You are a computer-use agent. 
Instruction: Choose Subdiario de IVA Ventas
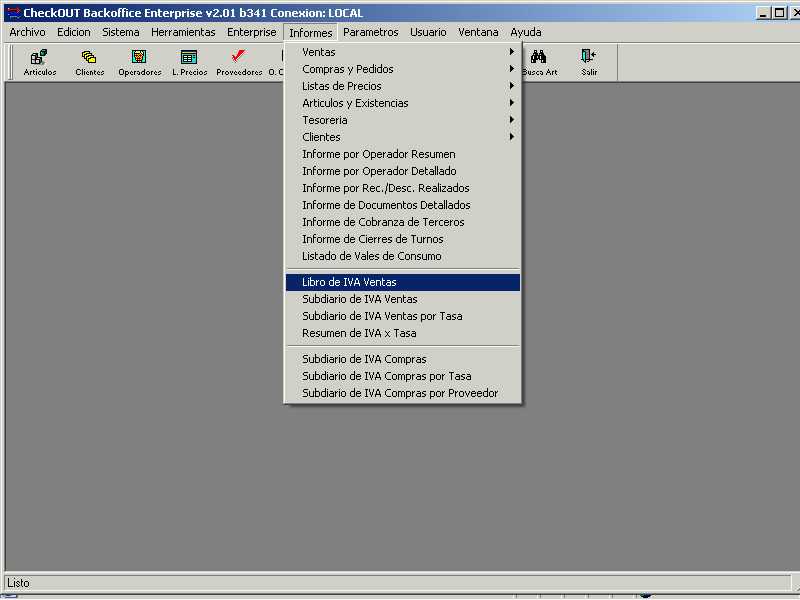[x=403, y=299]
